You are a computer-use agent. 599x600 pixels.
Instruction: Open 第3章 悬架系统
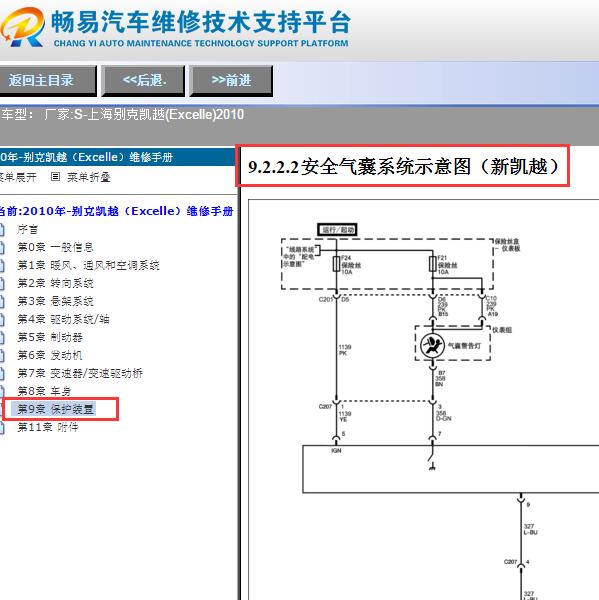55,302
